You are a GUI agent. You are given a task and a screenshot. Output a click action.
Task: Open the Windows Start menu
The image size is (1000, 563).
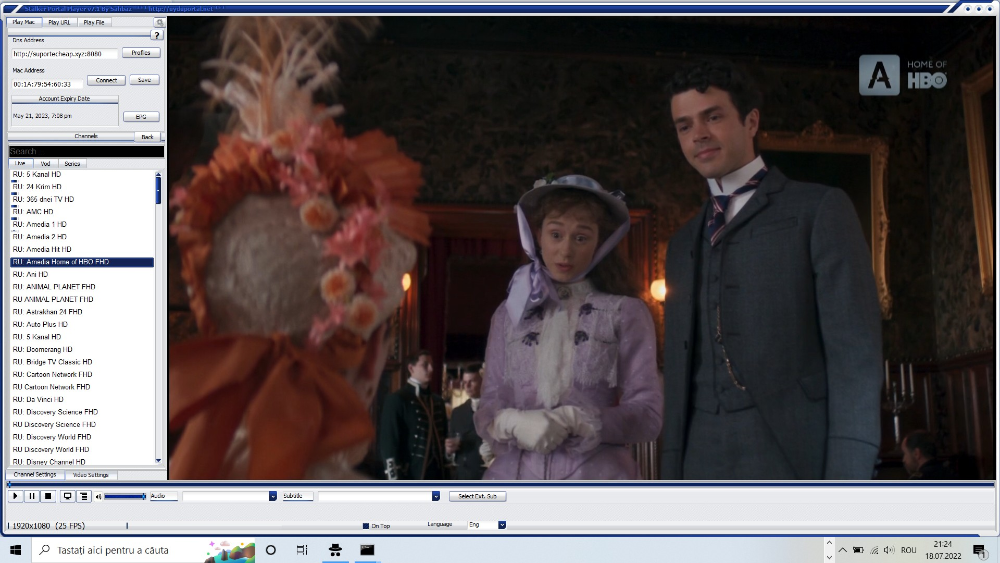click(x=15, y=550)
